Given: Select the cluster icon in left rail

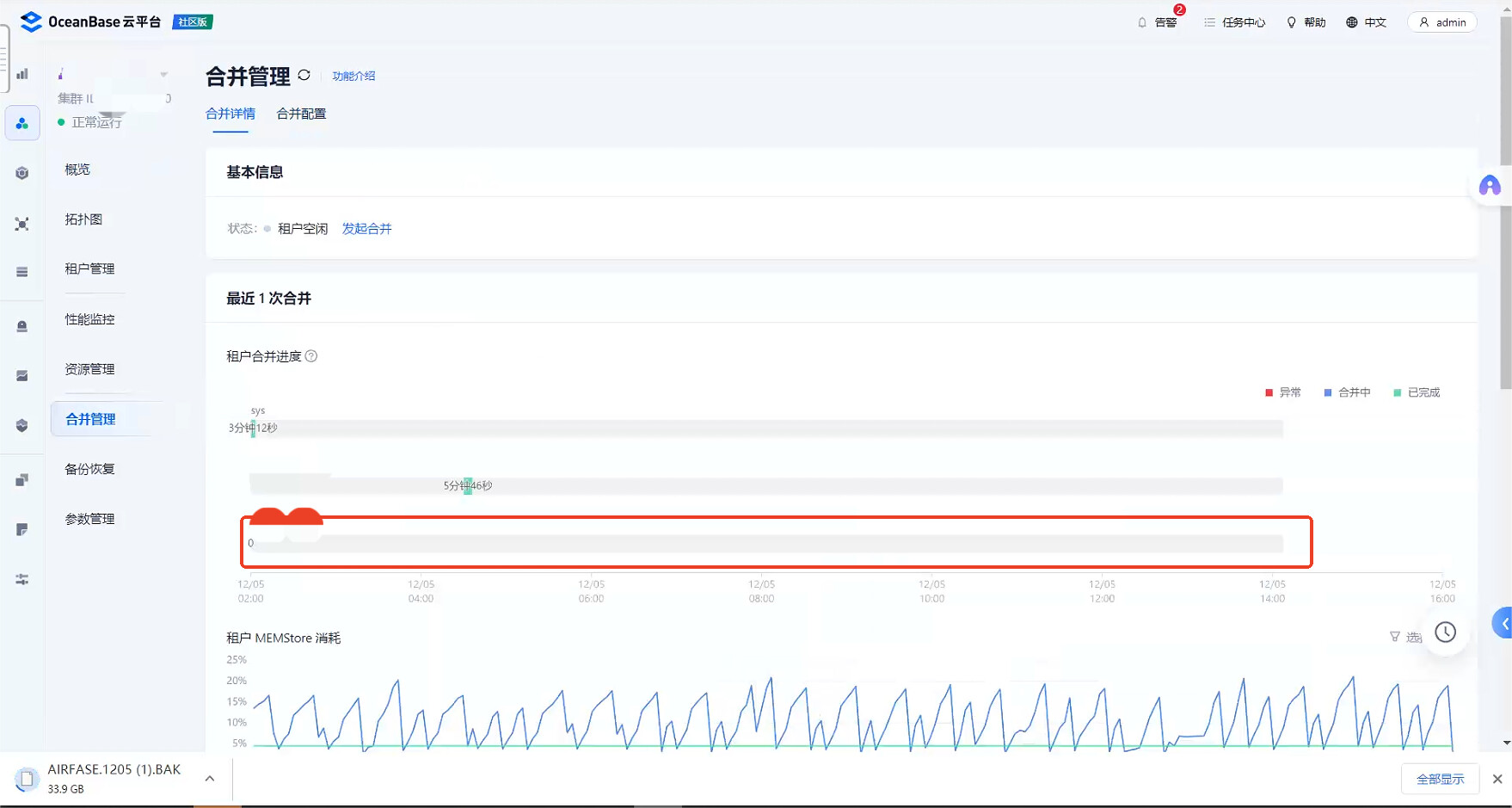Looking at the screenshot, I should [22, 124].
